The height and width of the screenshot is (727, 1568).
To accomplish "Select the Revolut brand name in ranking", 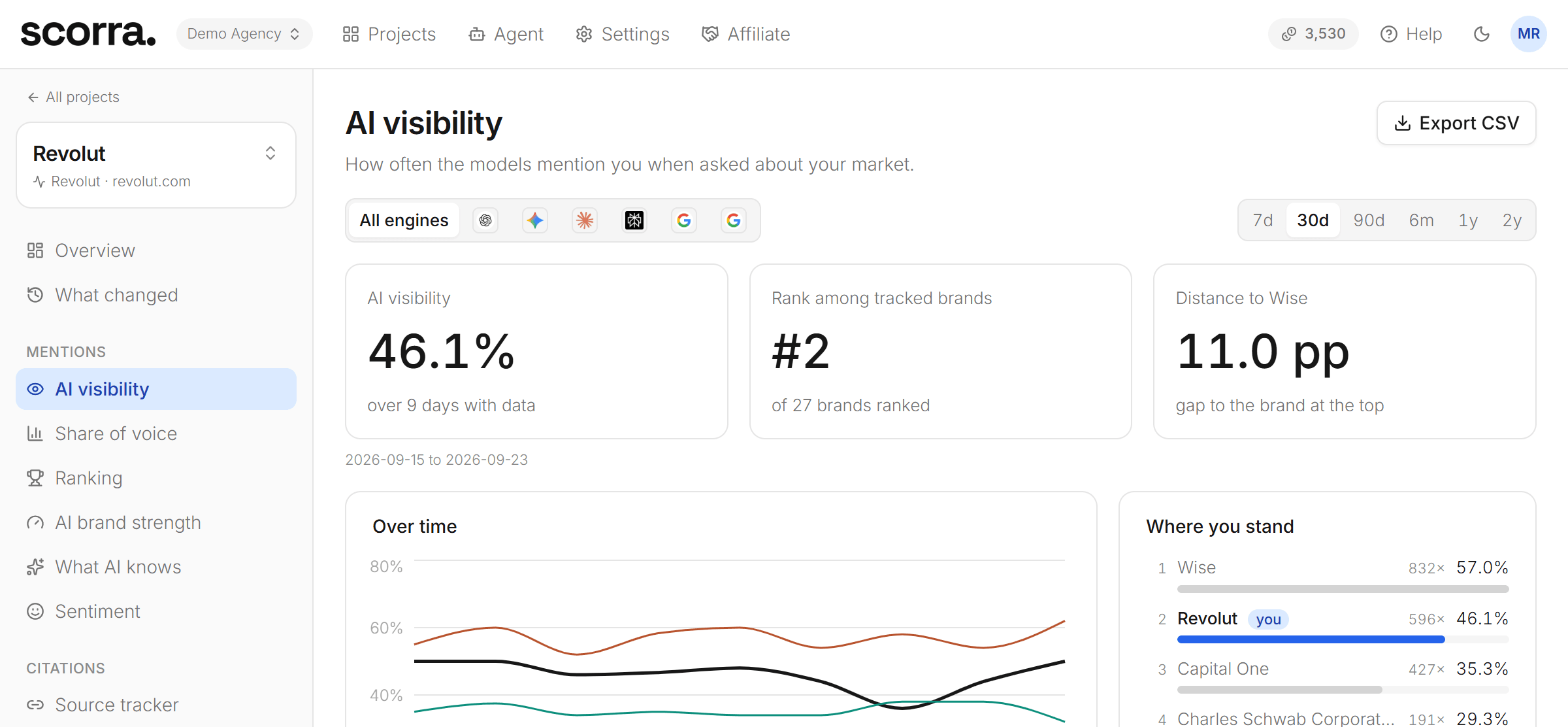I will (1207, 618).
